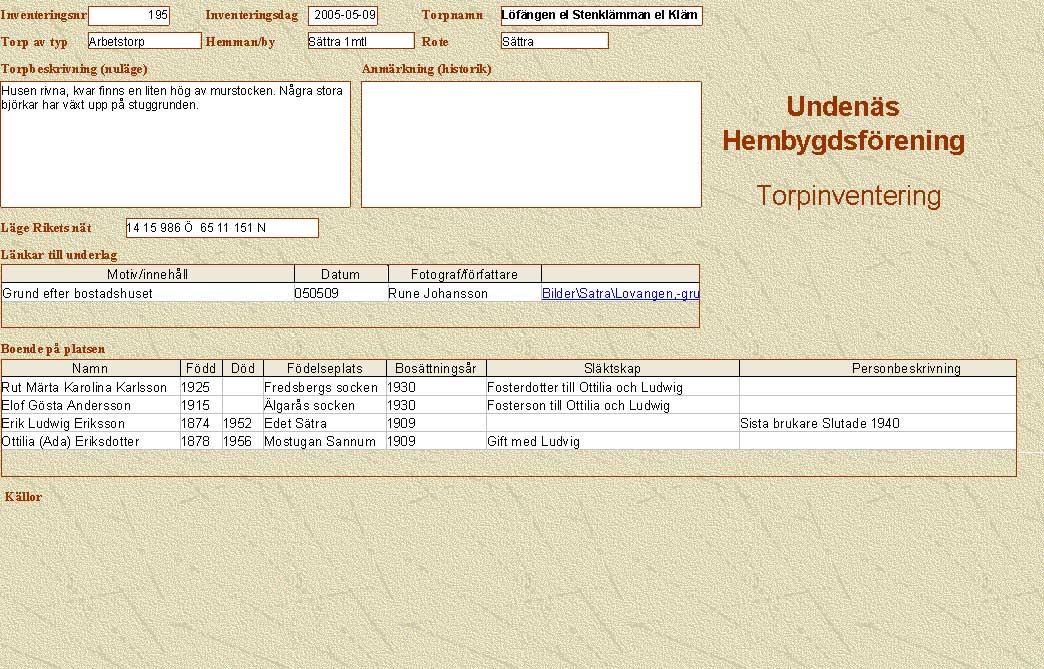Click the Rote field showing Sättra
This screenshot has width=1044, height=669.
(x=554, y=41)
